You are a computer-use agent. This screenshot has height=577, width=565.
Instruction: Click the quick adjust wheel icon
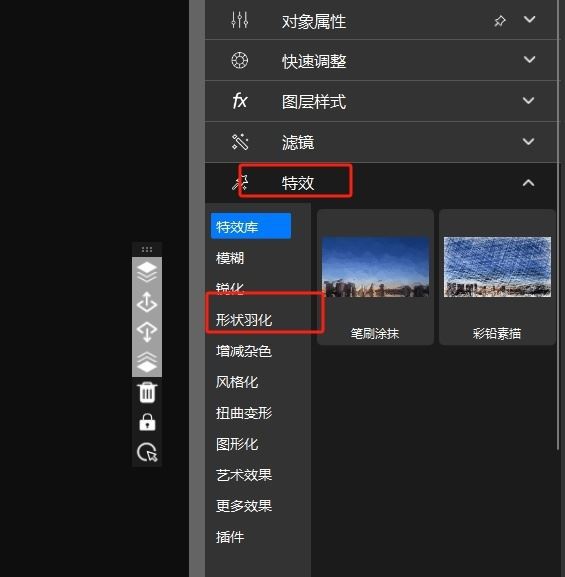click(x=240, y=60)
